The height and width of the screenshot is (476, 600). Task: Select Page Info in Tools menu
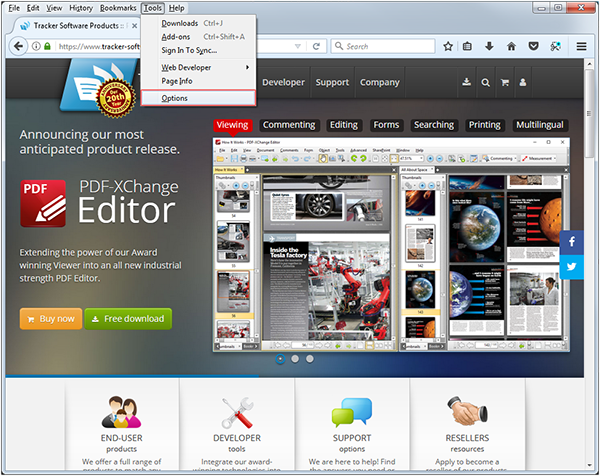point(198,81)
